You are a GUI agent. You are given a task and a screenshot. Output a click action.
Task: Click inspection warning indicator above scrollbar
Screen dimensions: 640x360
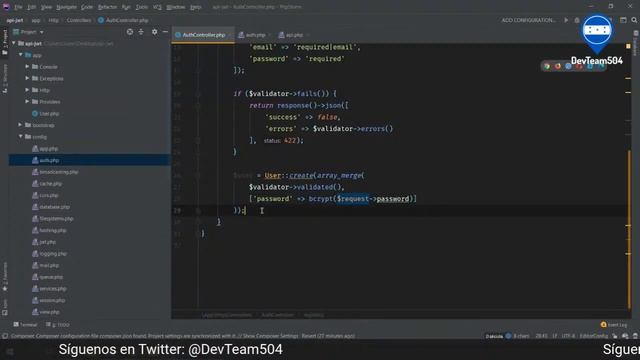[628, 47]
